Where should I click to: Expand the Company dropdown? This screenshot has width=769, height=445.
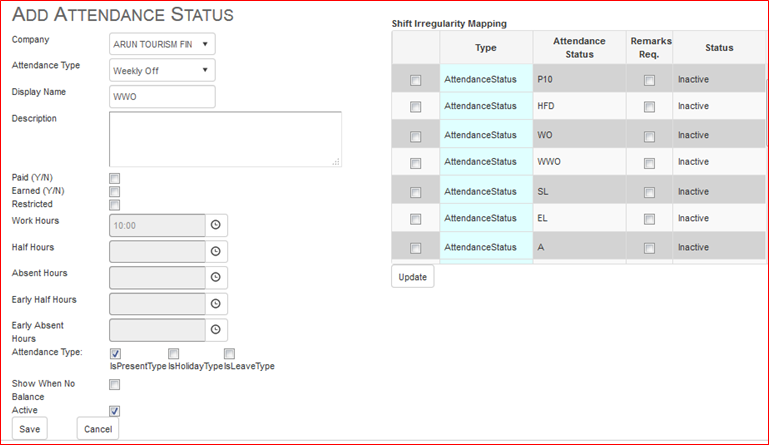[x=162, y=44]
